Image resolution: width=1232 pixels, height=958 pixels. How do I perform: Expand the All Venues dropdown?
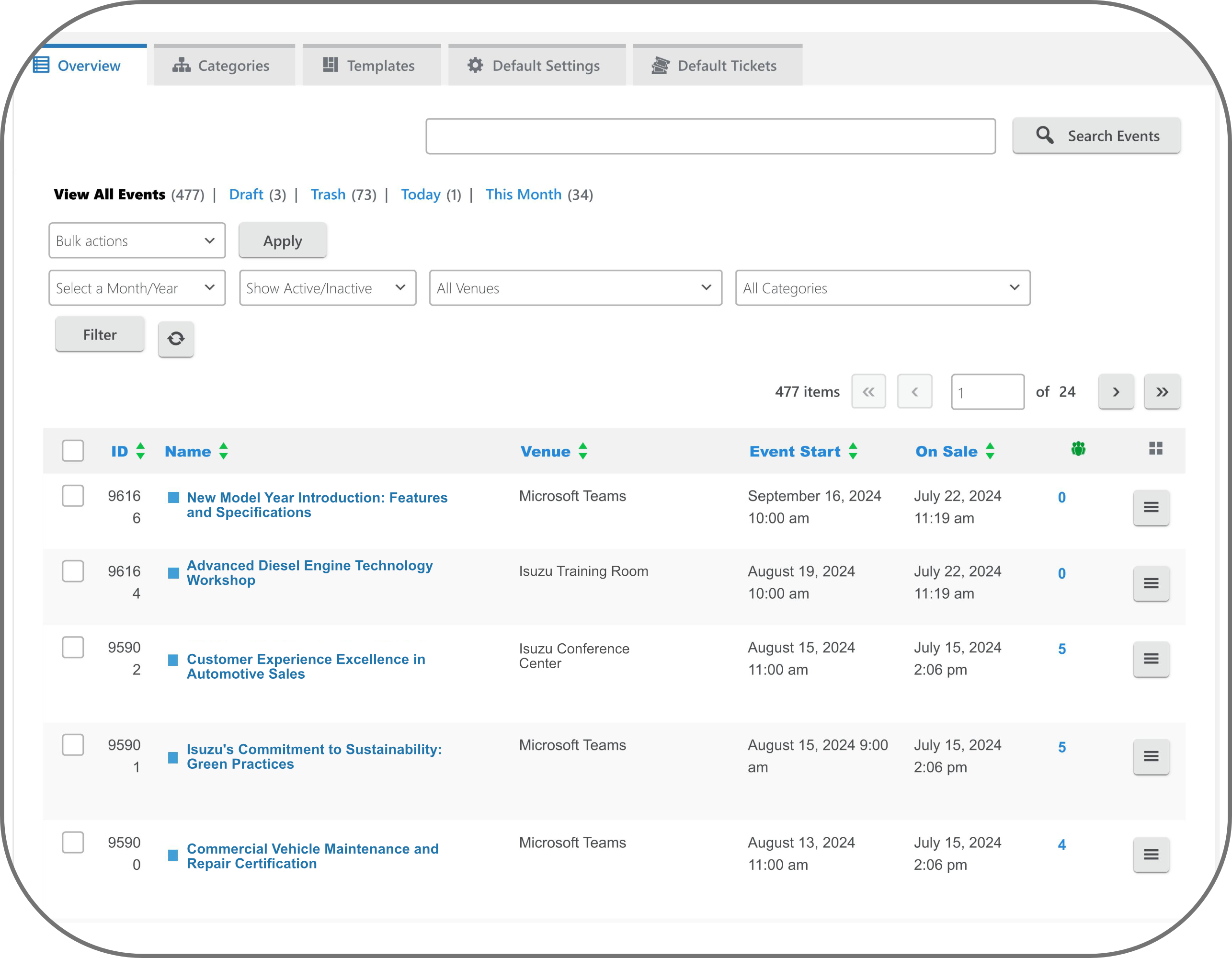(575, 288)
